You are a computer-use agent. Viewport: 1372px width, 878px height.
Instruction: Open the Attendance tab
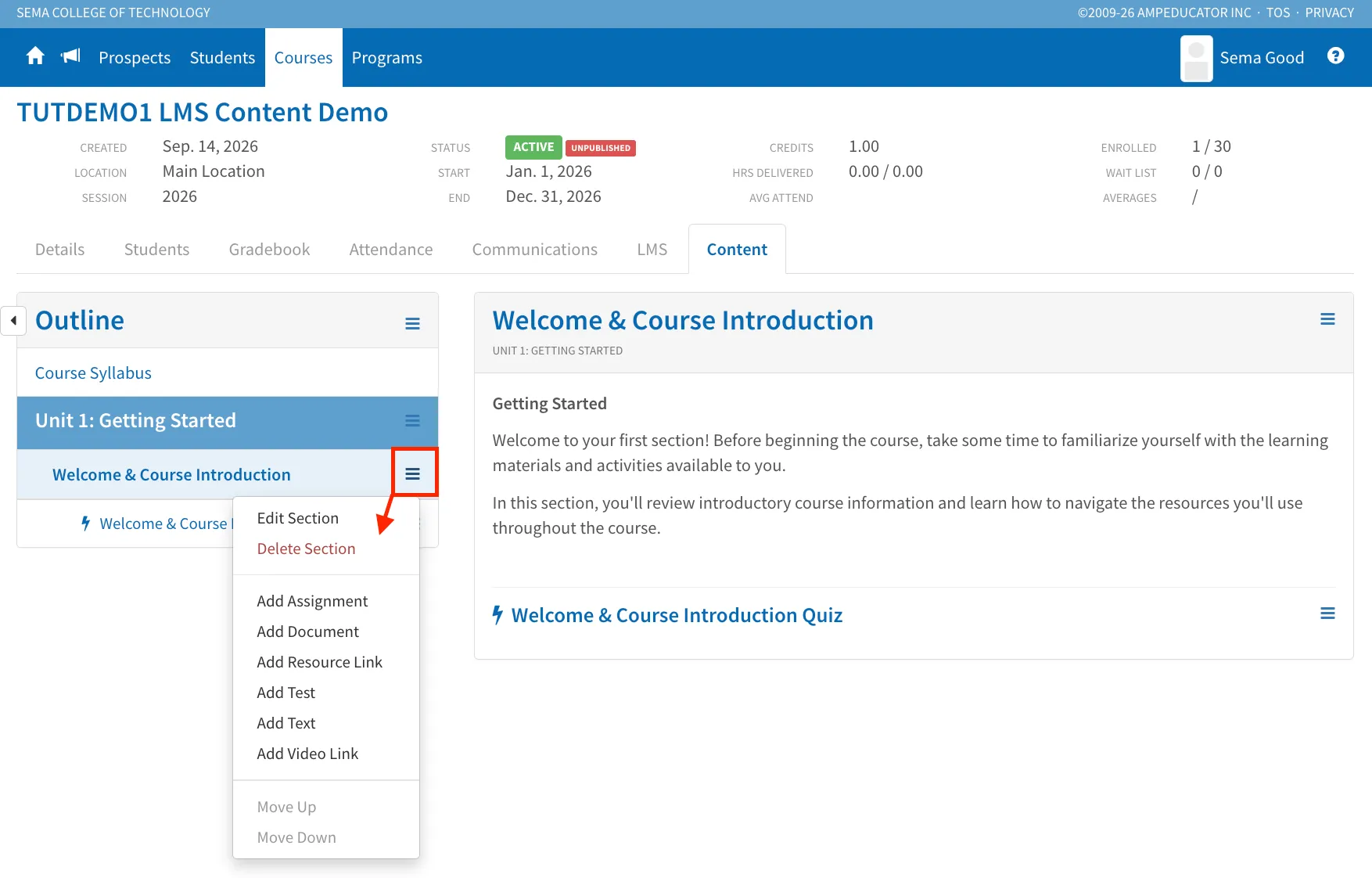(x=391, y=250)
